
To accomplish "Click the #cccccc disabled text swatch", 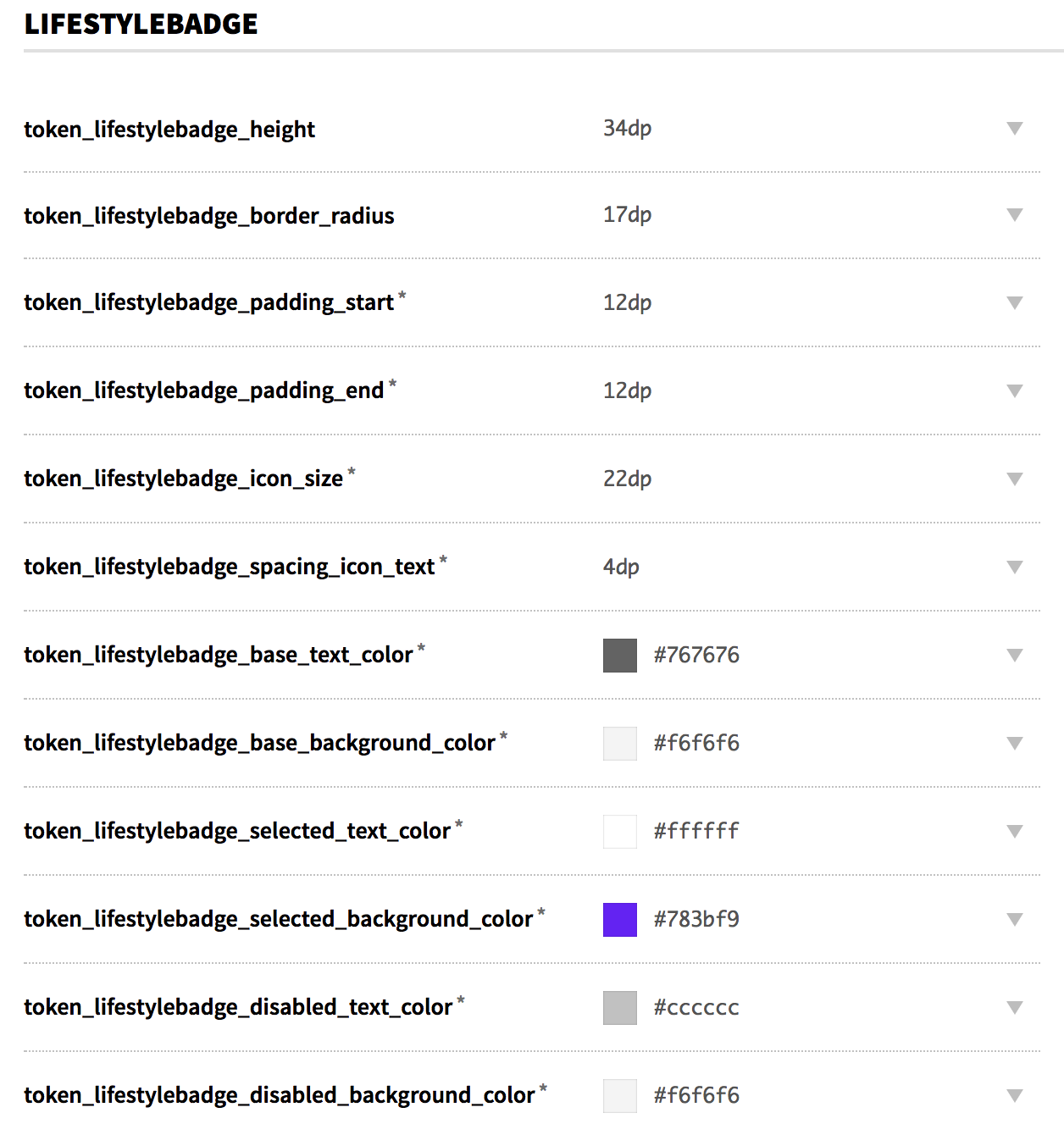I will [619, 1008].
